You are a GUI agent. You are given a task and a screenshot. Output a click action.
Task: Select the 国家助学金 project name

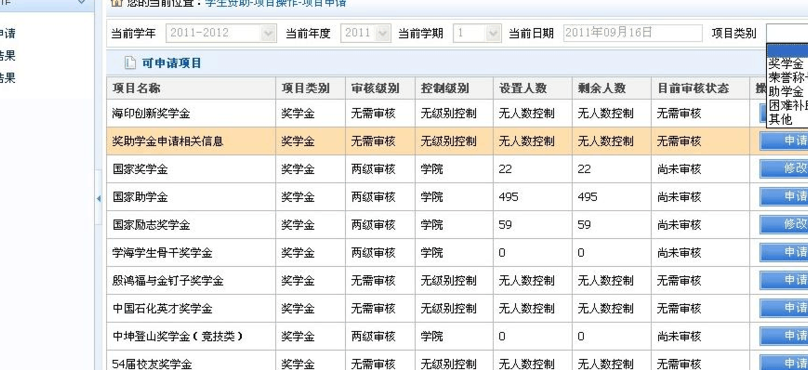[140, 197]
